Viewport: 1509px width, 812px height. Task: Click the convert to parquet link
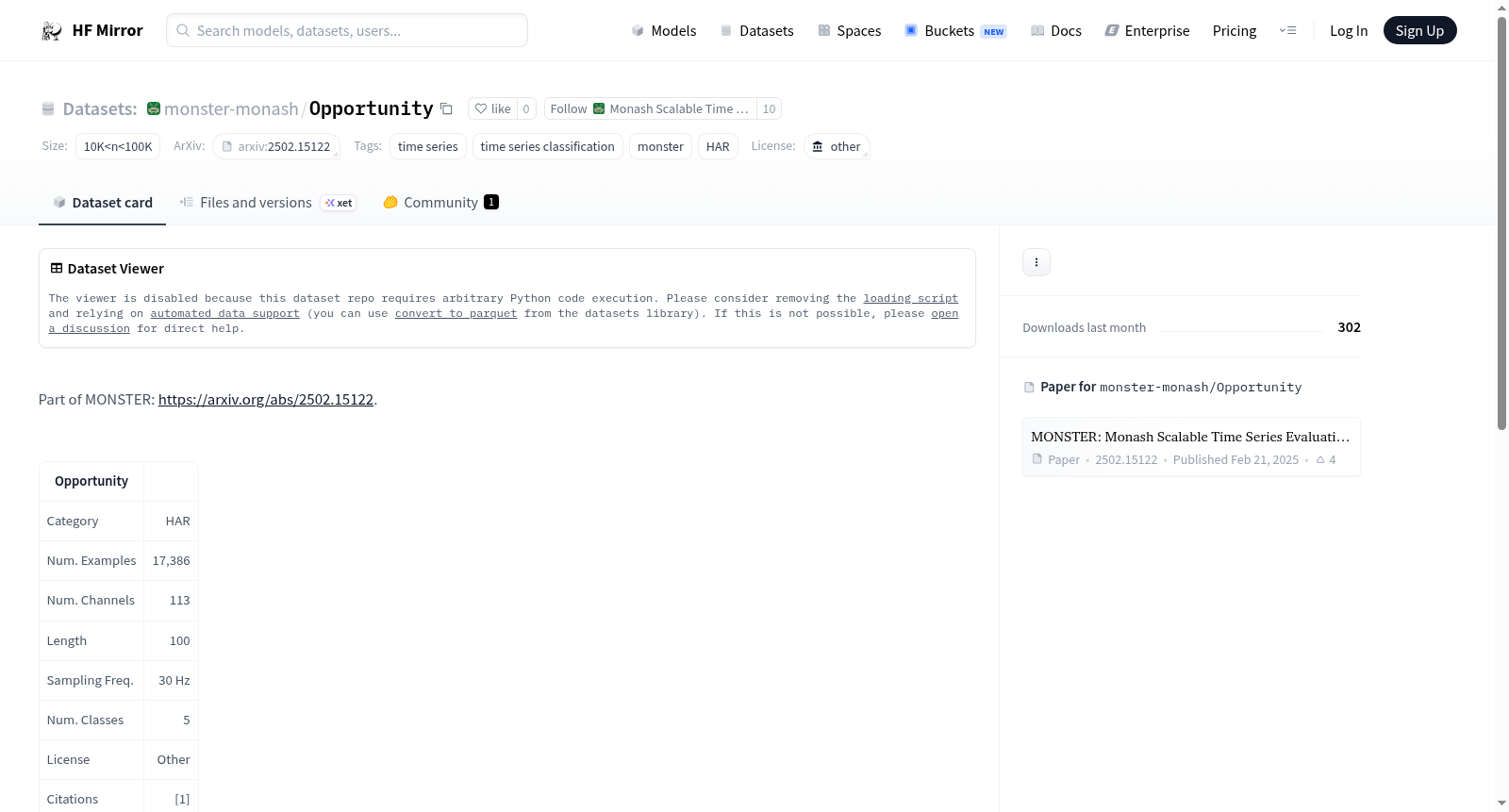pos(456,314)
